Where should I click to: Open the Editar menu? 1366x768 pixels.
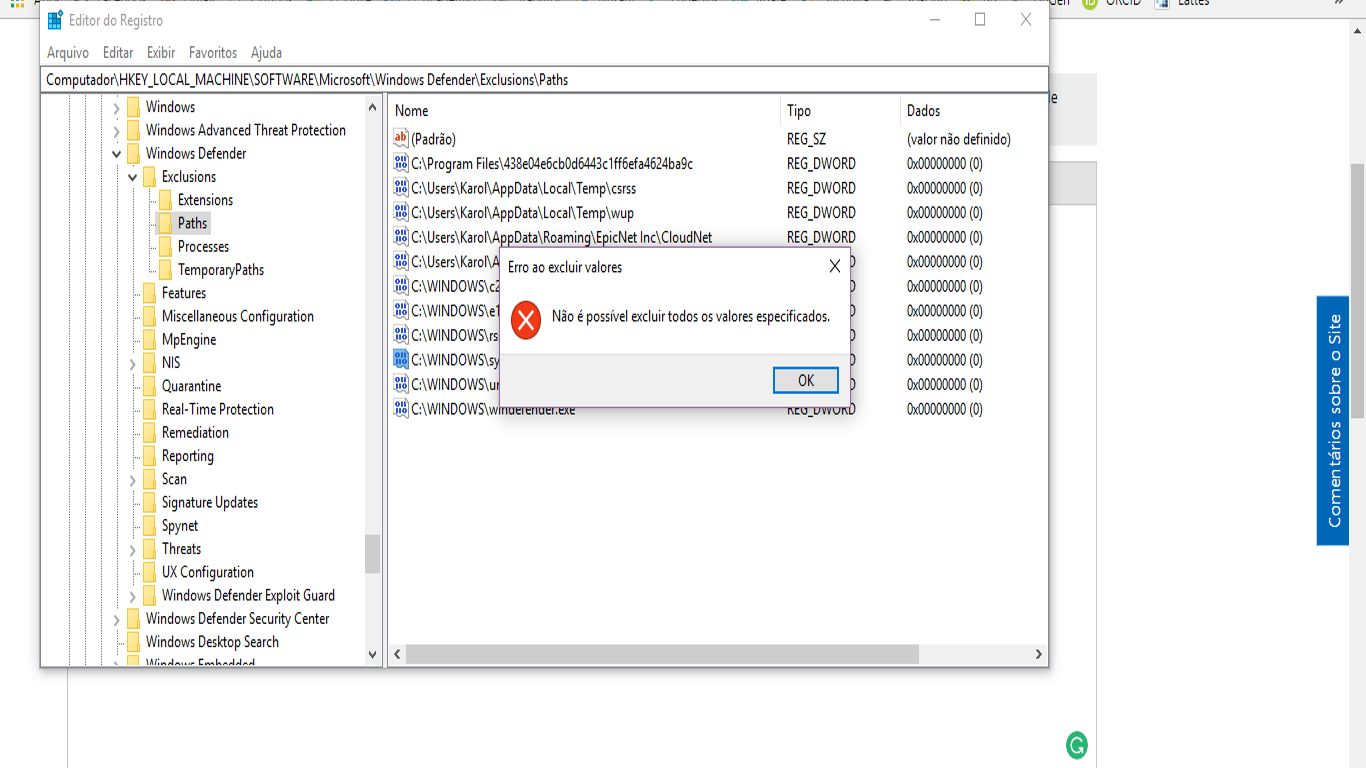click(118, 53)
